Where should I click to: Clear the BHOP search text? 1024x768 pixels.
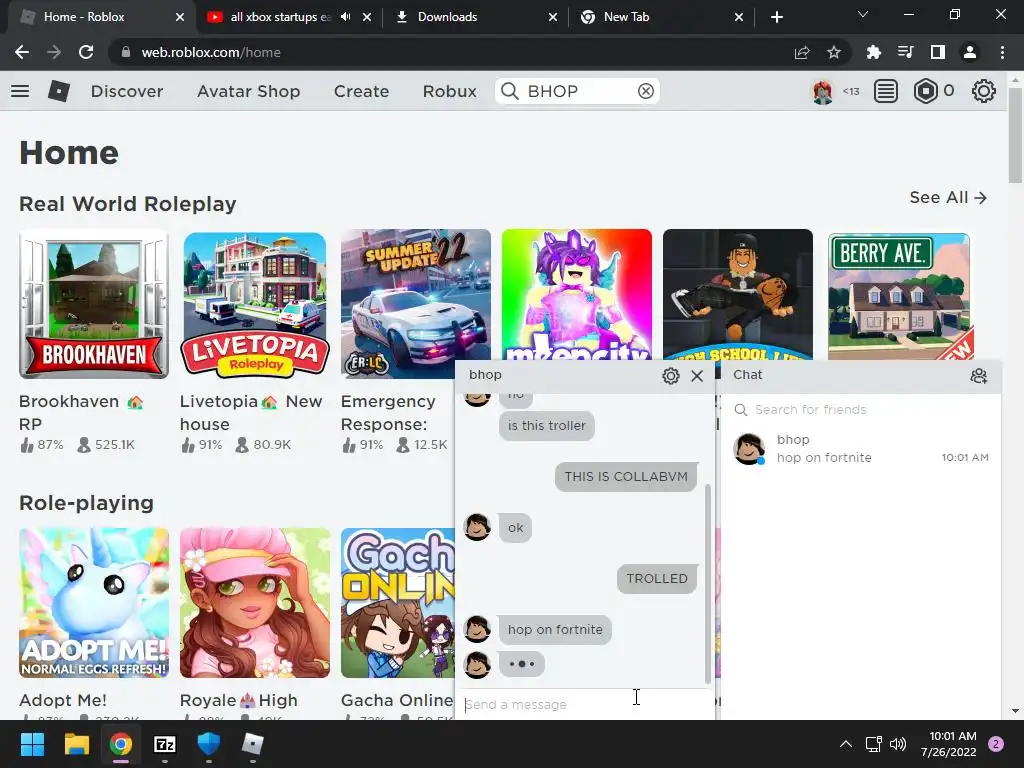tap(646, 91)
